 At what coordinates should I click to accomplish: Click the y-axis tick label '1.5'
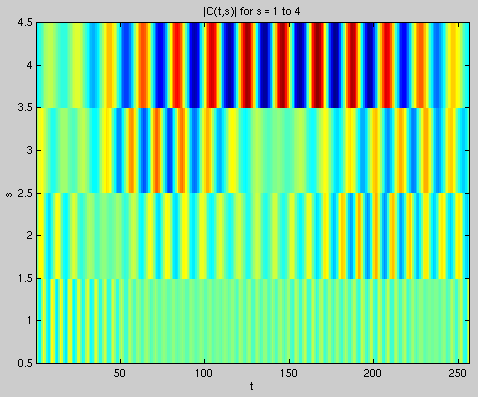tap(25, 278)
